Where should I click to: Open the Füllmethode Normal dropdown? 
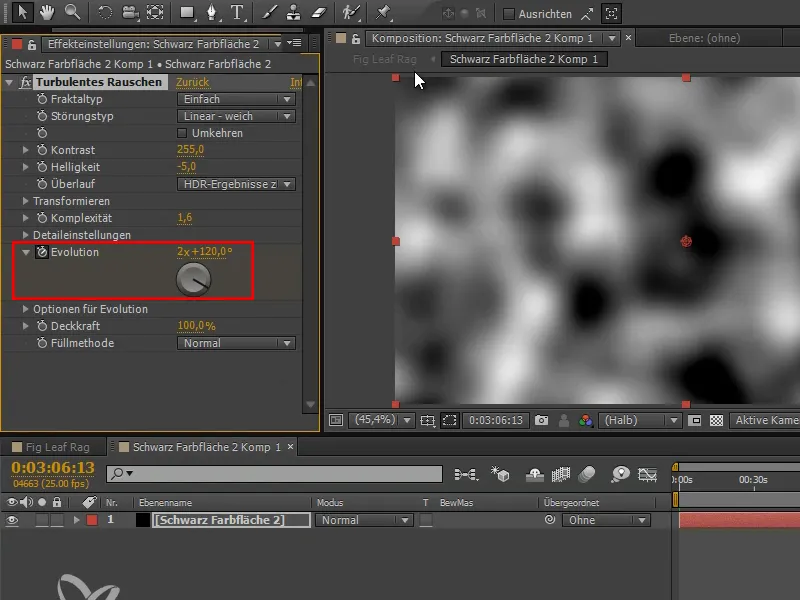(x=236, y=343)
